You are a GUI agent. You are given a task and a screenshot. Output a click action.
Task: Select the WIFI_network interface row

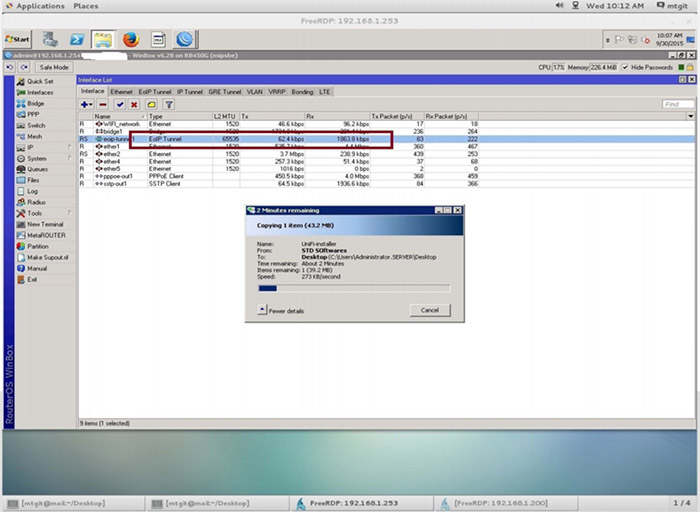[279, 124]
